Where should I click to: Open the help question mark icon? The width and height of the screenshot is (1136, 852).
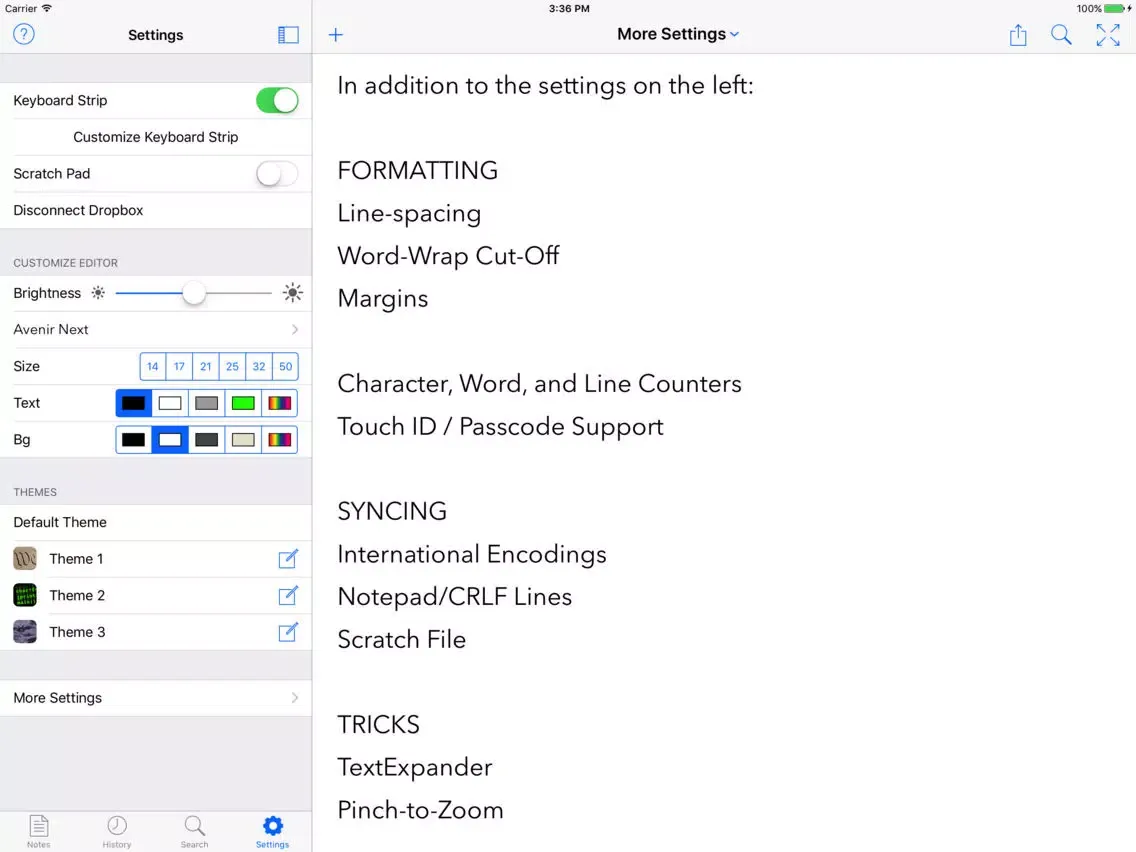click(24, 34)
